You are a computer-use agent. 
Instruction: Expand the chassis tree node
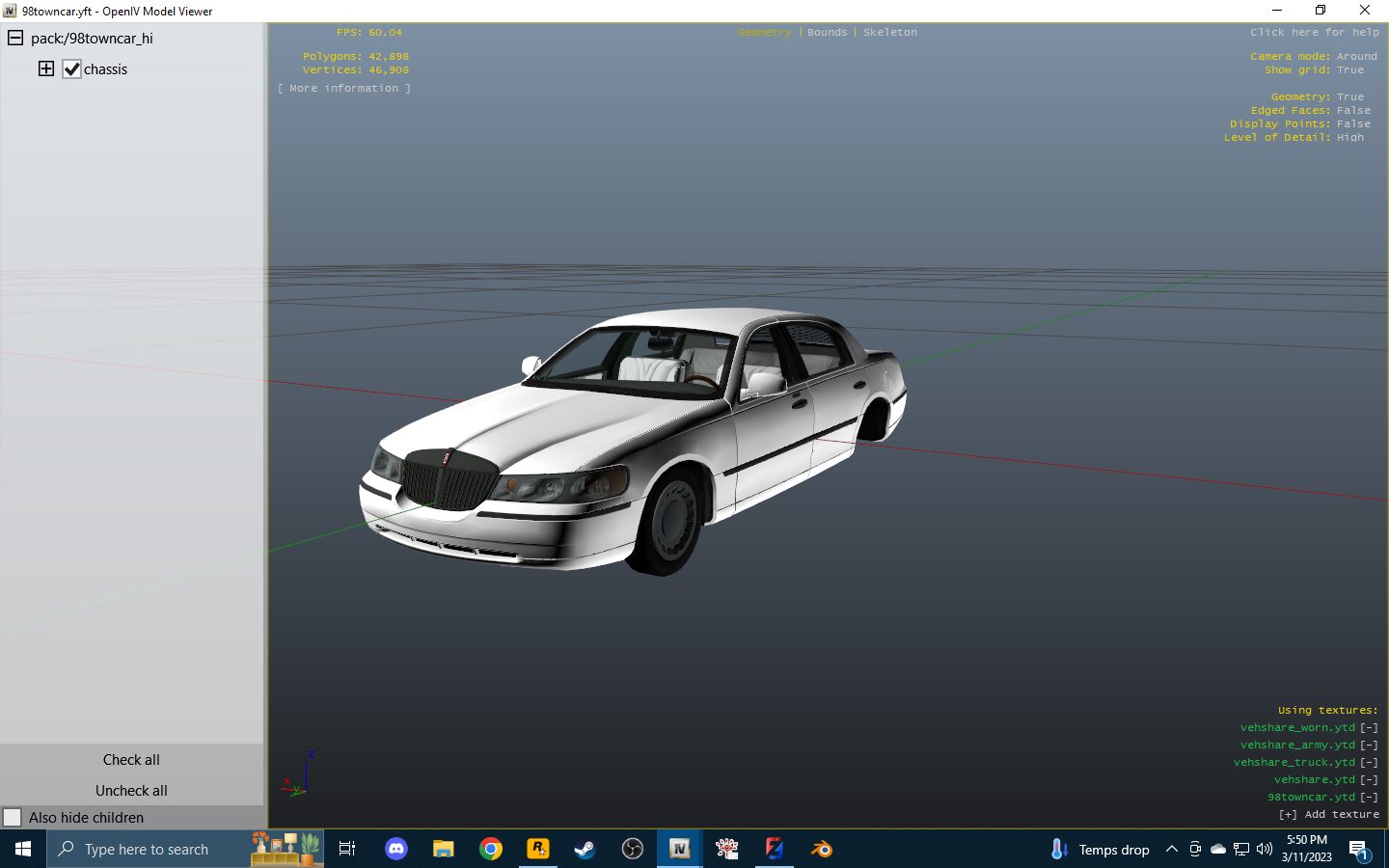[x=45, y=68]
